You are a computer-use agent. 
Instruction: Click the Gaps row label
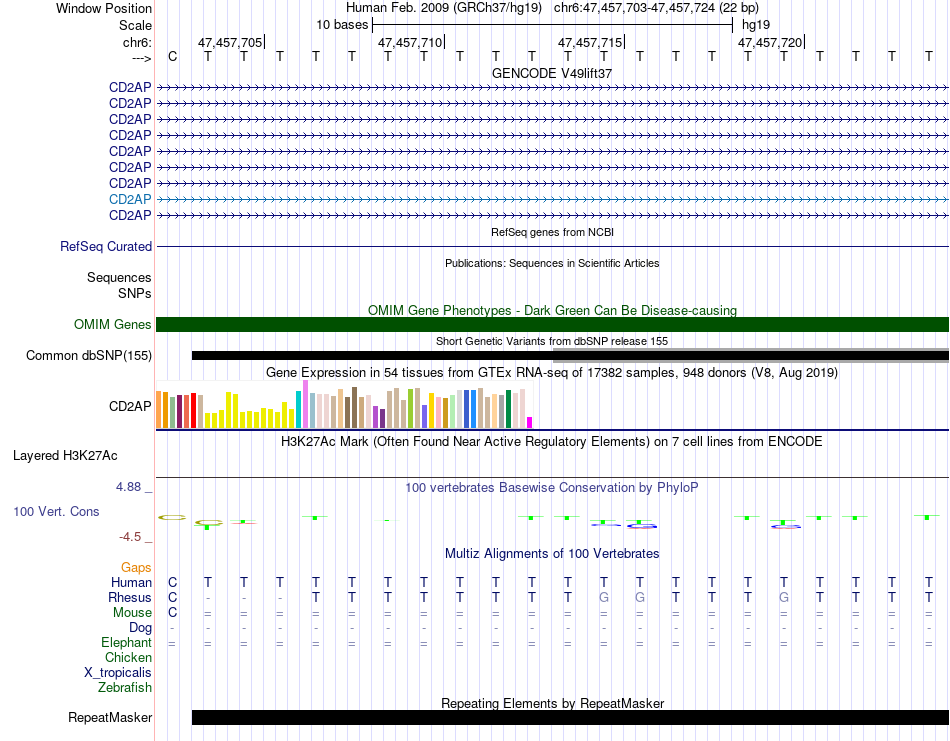pyautogui.click(x=136, y=568)
